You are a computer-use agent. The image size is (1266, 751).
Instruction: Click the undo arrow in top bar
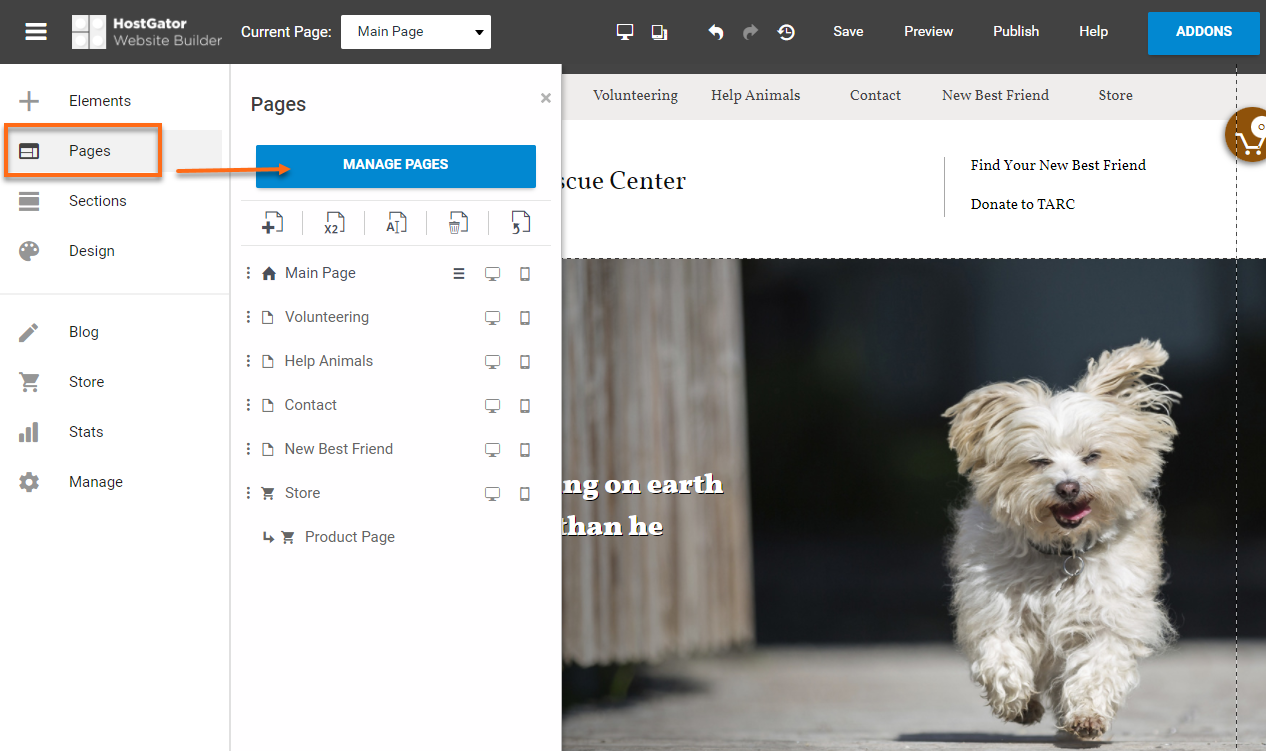(716, 32)
